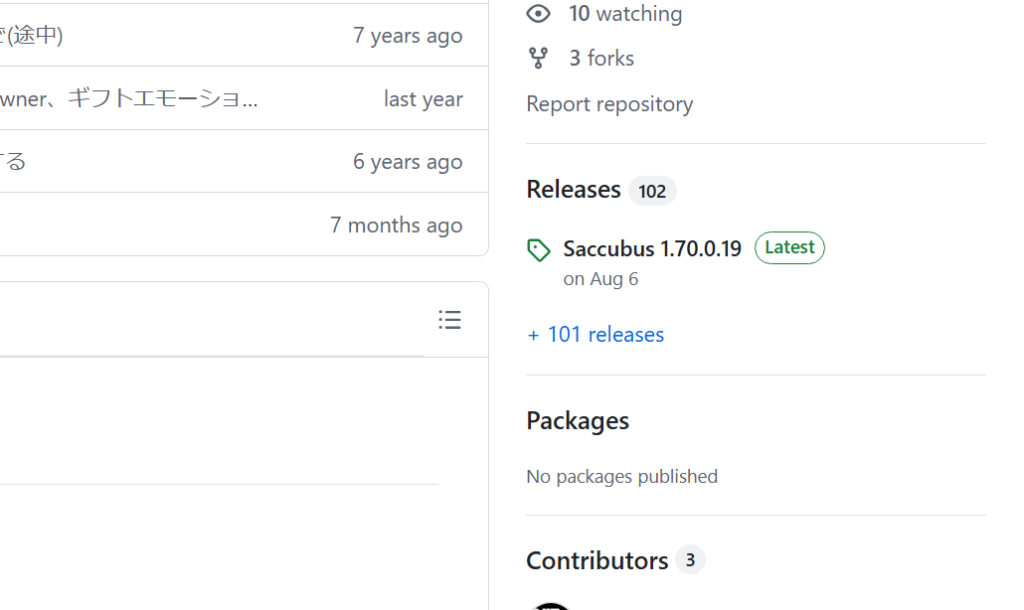Show all with + 101 releases link
The height and width of the screenshot is (610, 1024).
(595, 335)
